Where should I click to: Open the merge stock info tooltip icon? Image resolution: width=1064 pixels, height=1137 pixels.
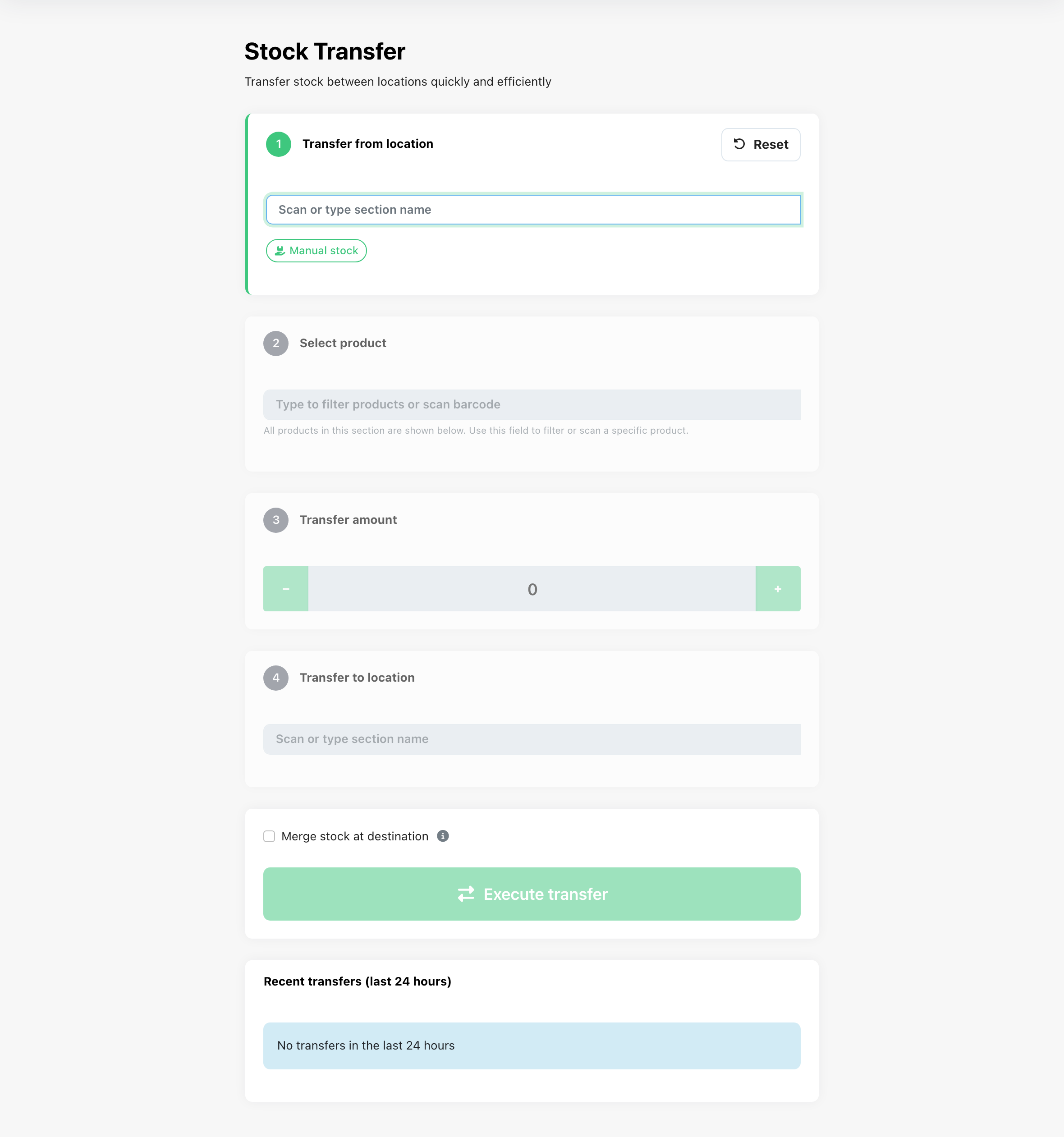point(443,836)
